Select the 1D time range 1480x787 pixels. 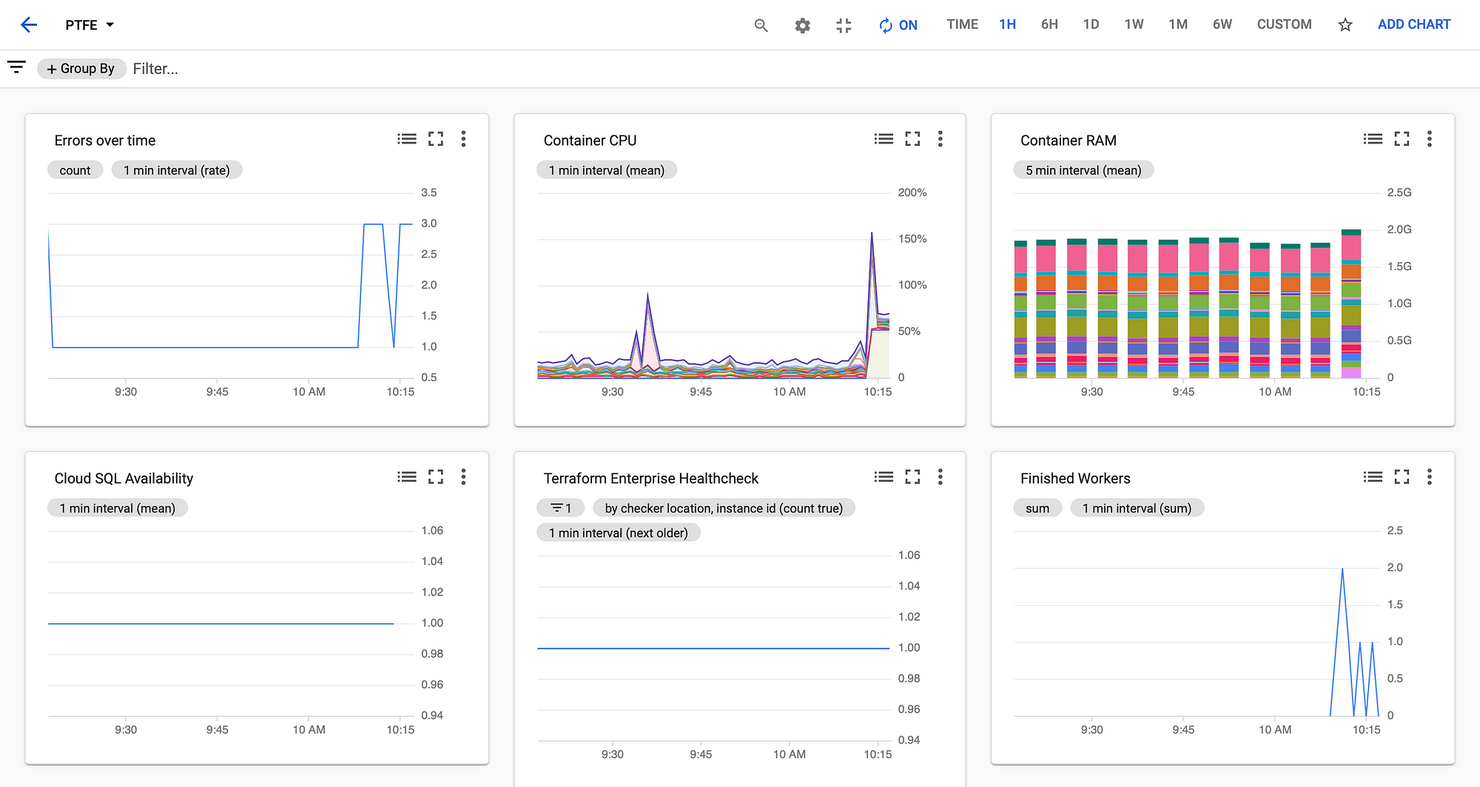1091,24
